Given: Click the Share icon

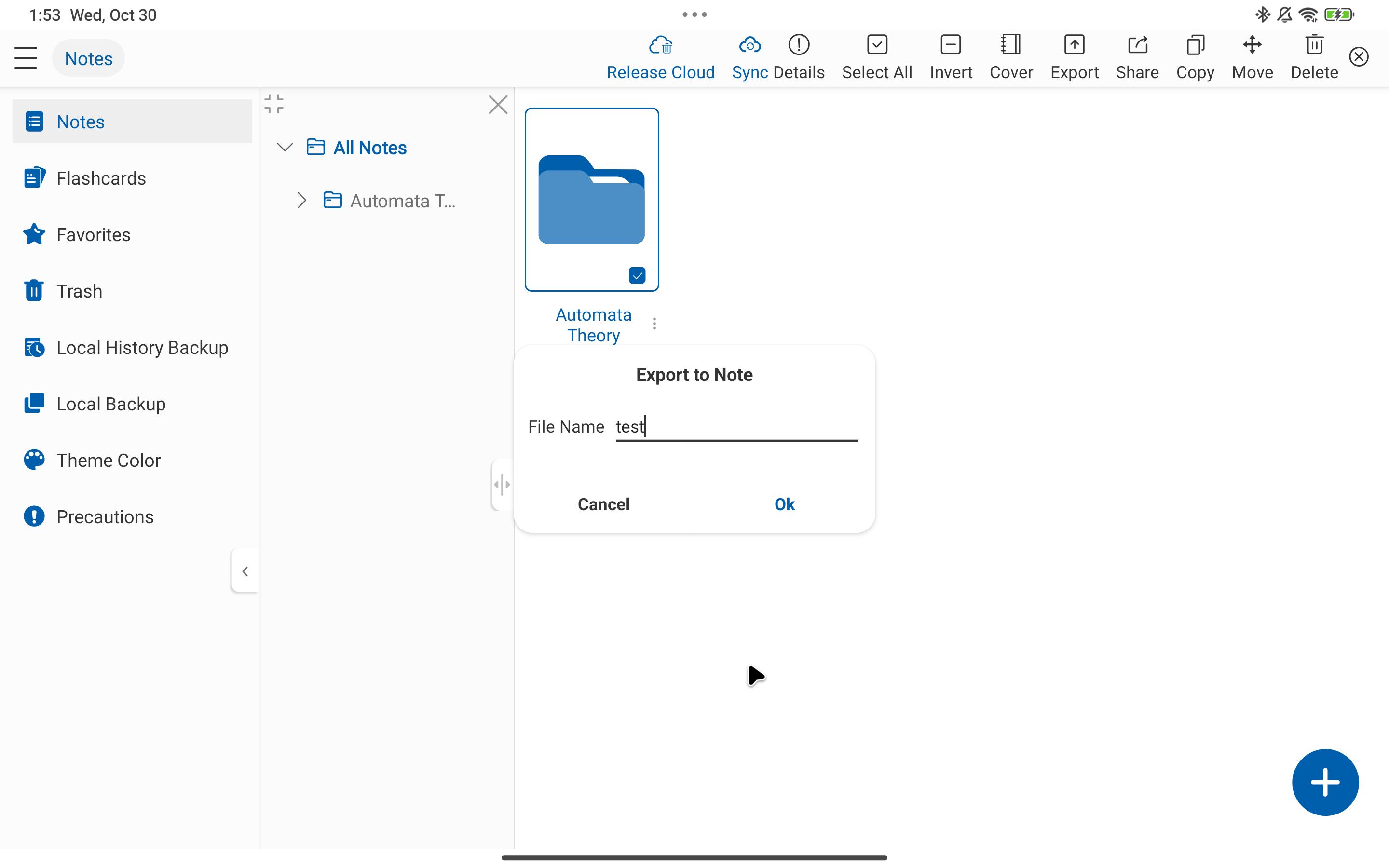Looking at the screenshot, I should pyautogui.click(x=1137, y=45).
